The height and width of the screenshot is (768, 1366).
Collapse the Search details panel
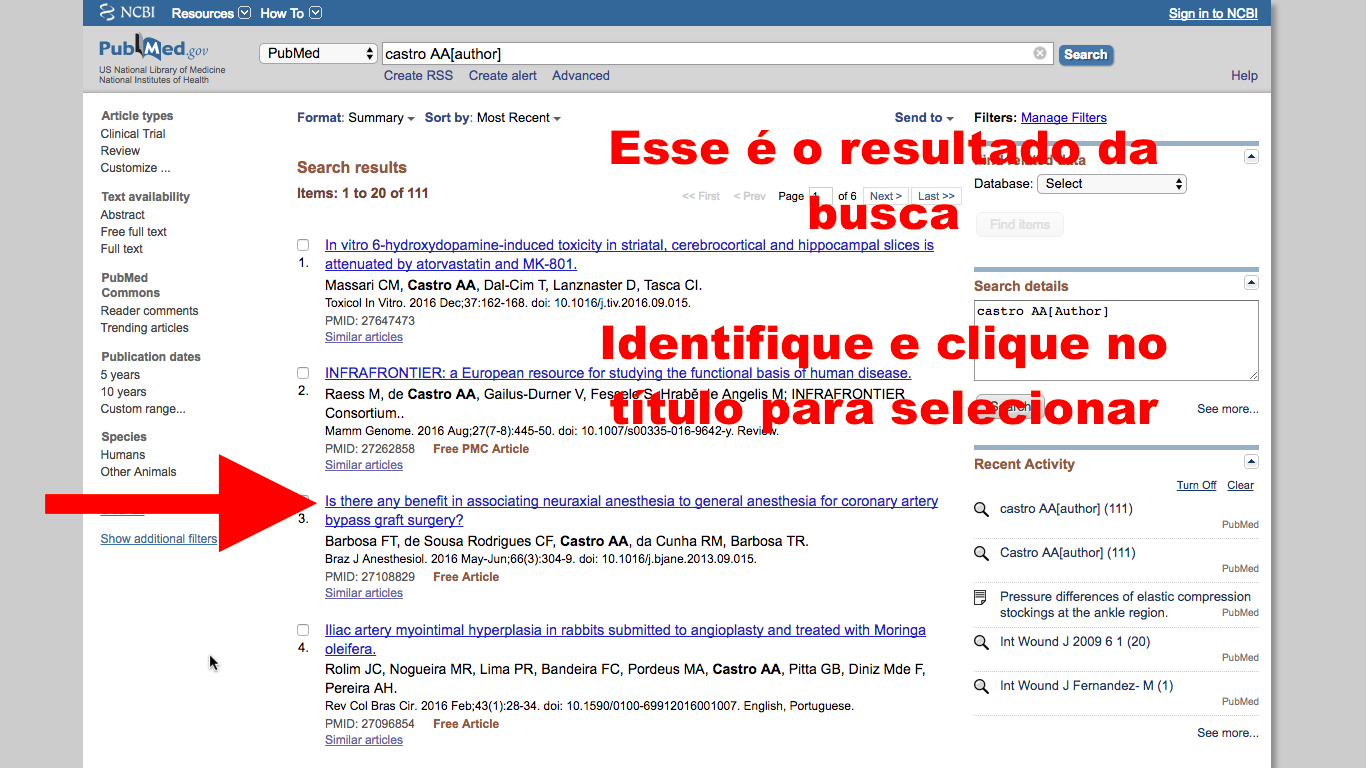(1250, 284)
